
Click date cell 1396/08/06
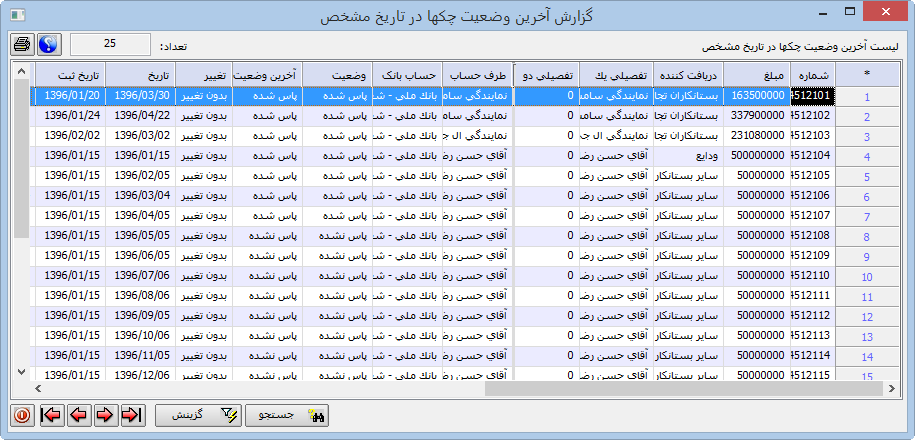[x=140, y=296]
